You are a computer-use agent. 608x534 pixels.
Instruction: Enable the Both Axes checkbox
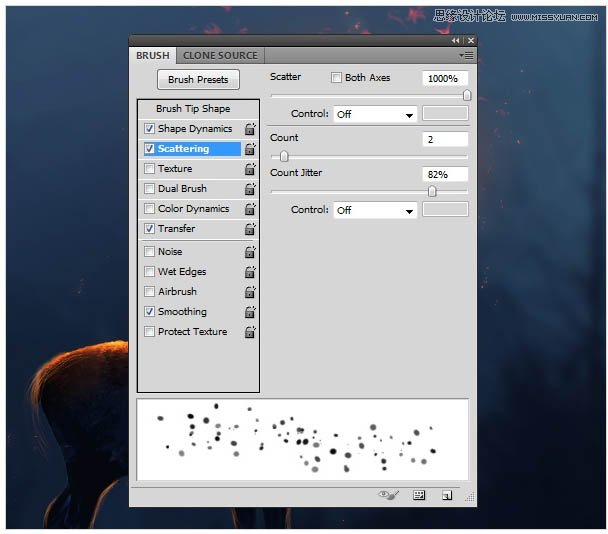click(x=336, y=78)
